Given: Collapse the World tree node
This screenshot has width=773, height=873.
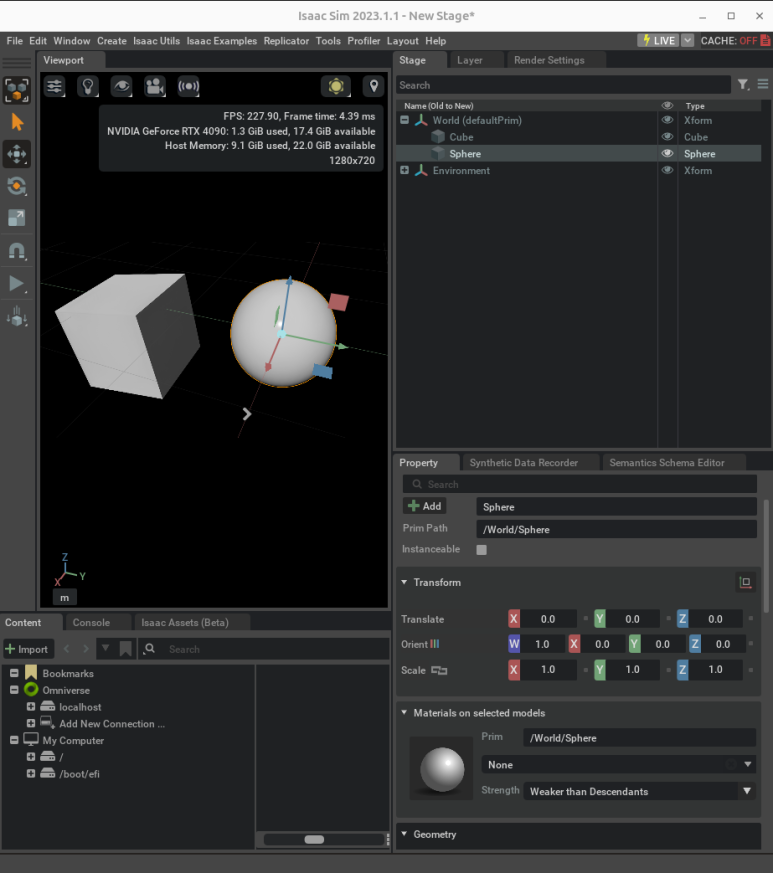Looking at the screenshot, I should 405,120.
